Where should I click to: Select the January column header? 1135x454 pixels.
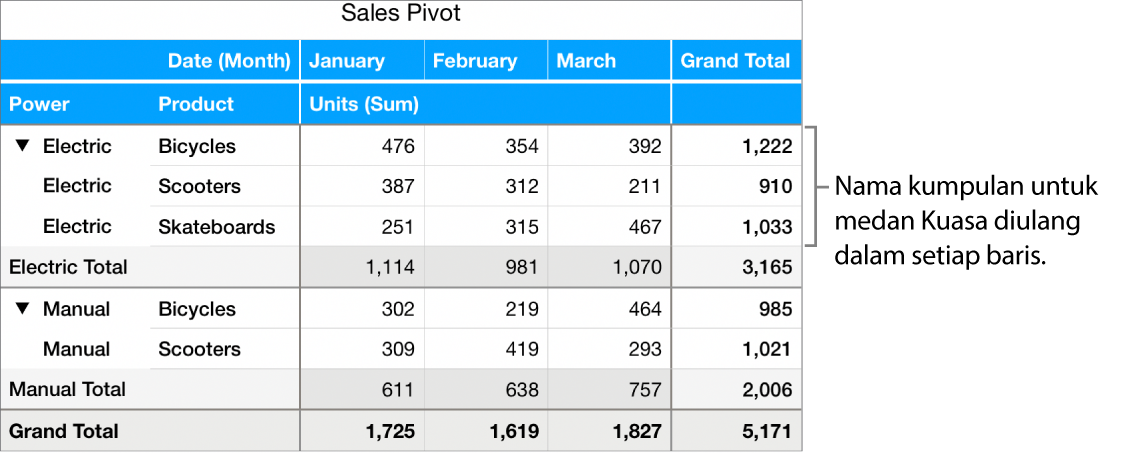(x=347, y=61)
